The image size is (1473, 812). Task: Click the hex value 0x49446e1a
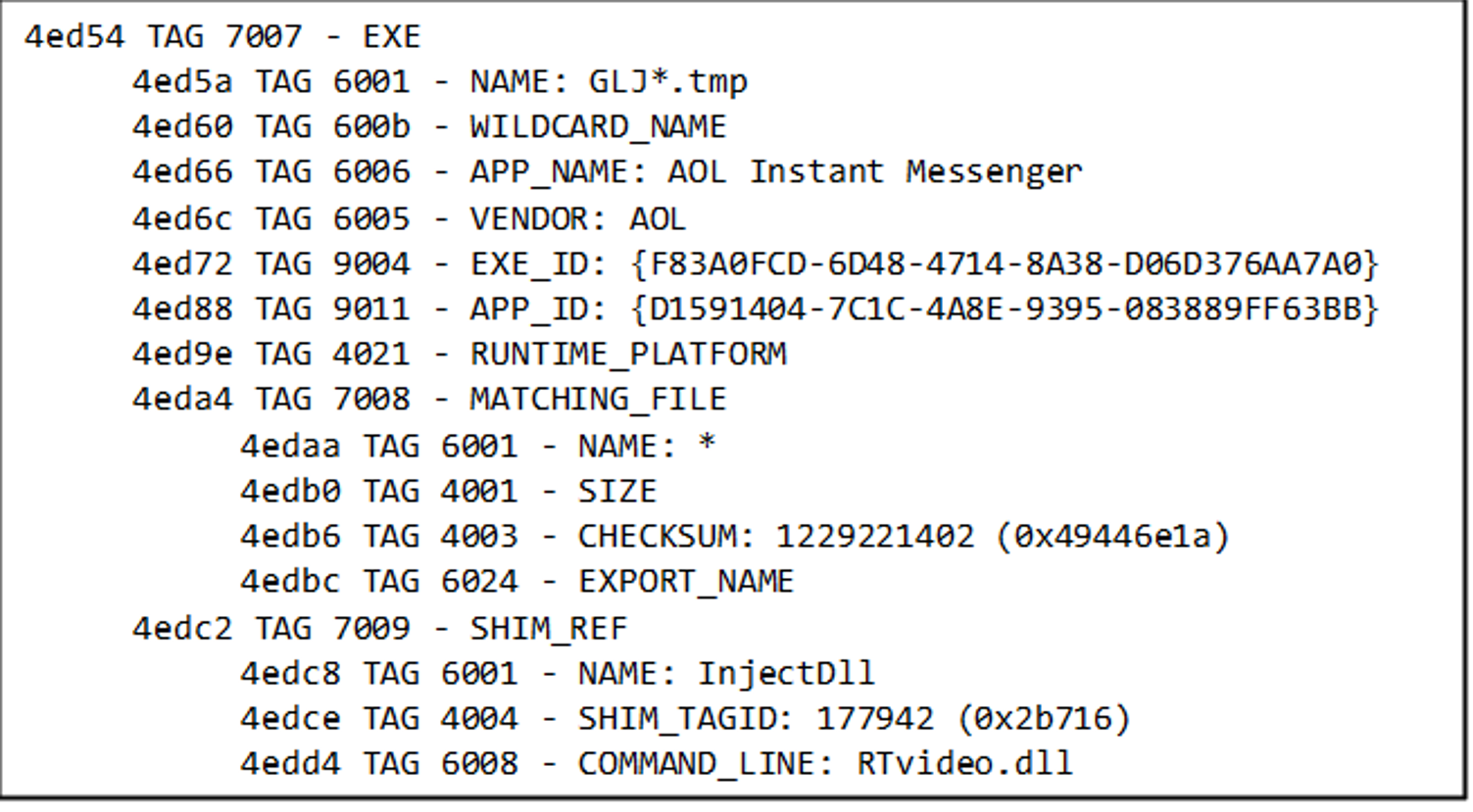tap(1112, 537)
